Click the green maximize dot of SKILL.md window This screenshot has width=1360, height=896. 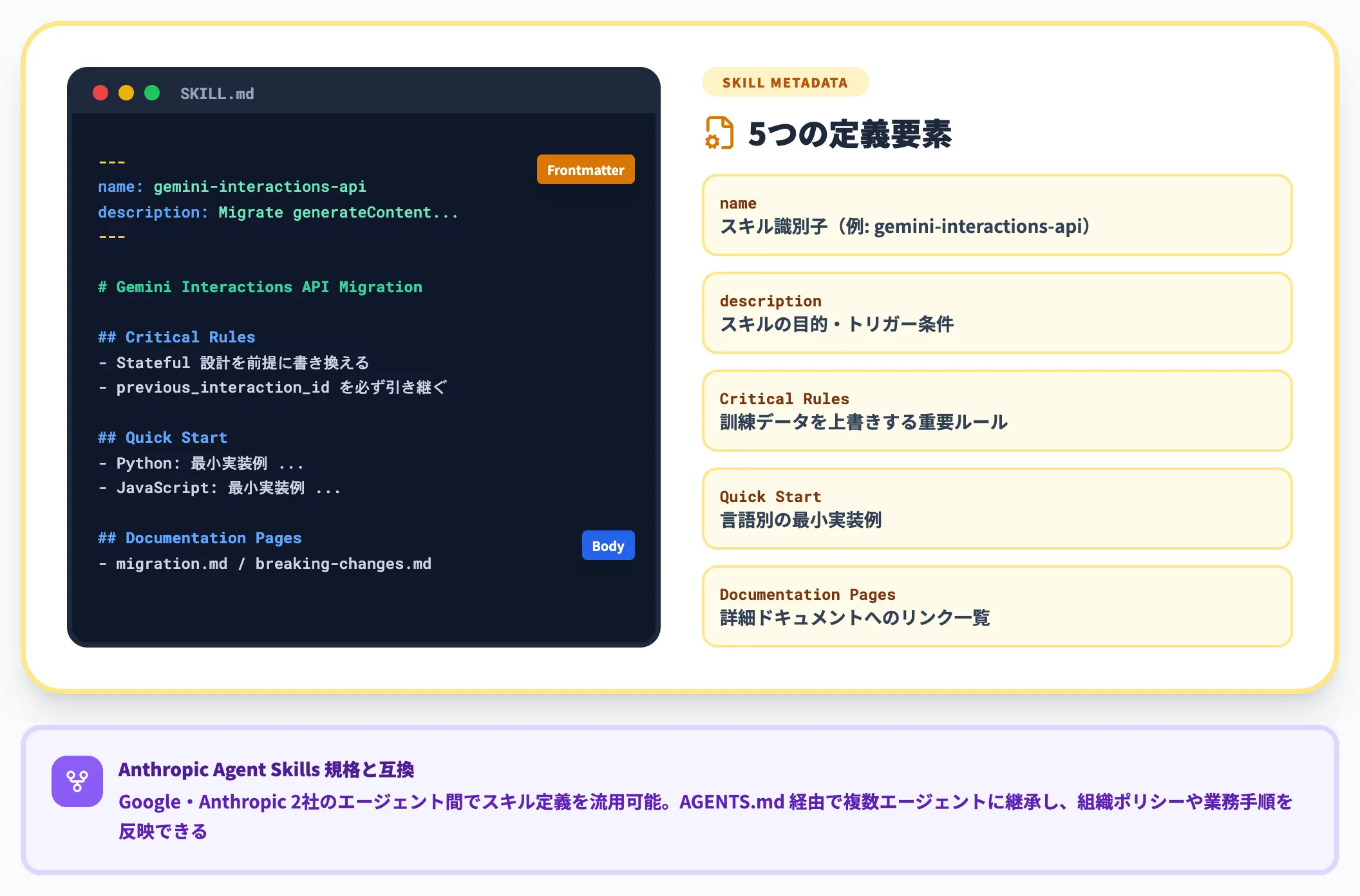[x=152, y=93]
